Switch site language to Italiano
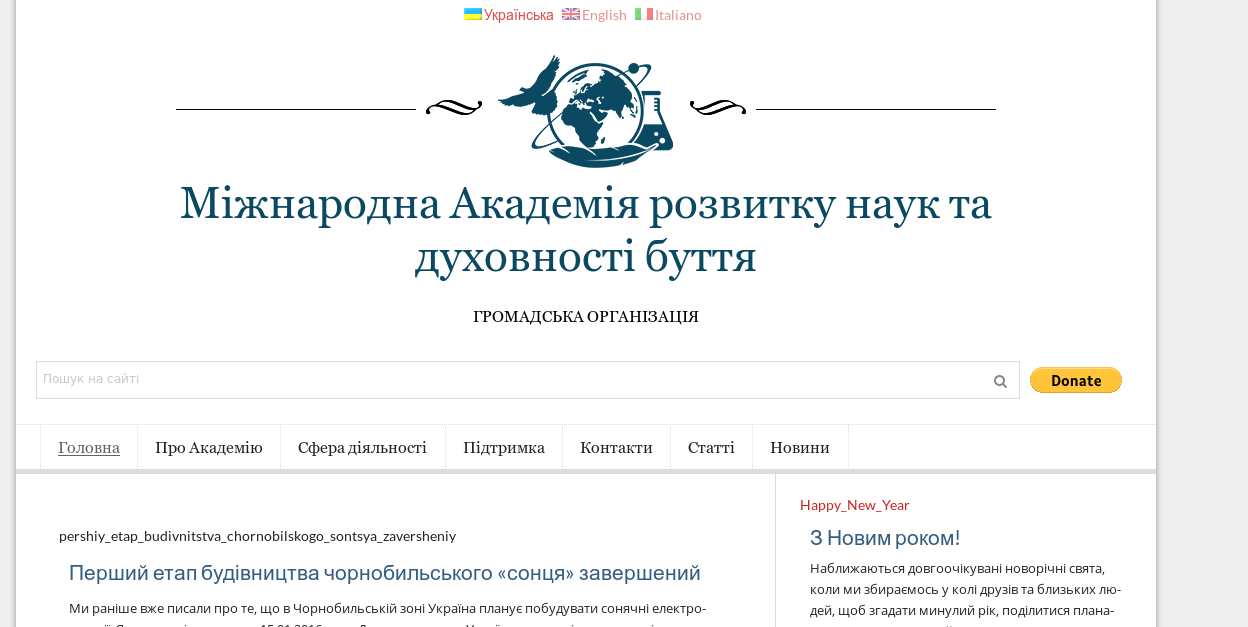Screen dimensions: 1248x627 (678, 15)
